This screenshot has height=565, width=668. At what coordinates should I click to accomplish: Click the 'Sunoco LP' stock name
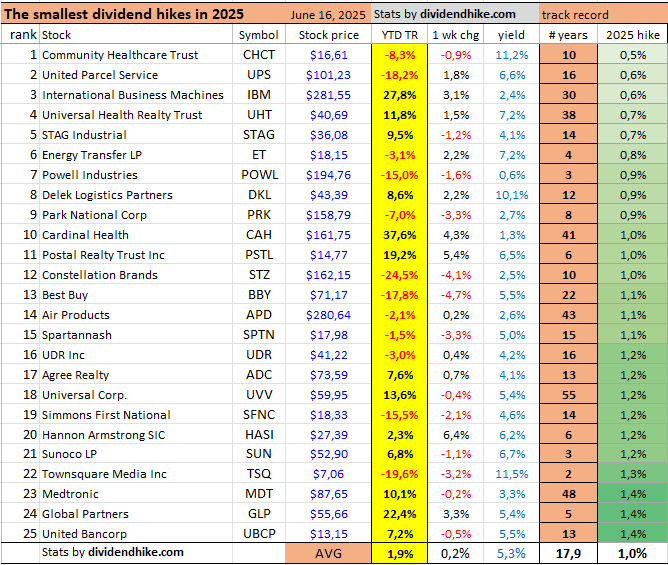(x=69, y=454)
